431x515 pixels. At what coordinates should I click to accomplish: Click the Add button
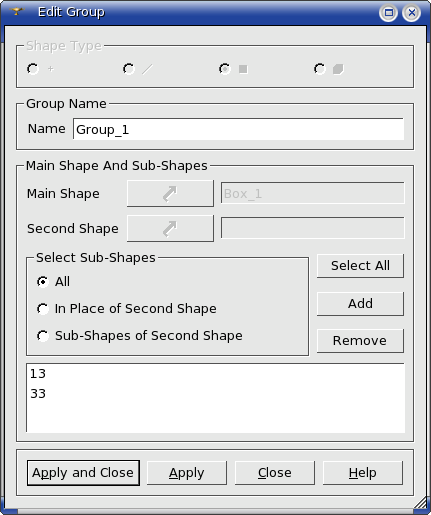[x=360, y=304]
